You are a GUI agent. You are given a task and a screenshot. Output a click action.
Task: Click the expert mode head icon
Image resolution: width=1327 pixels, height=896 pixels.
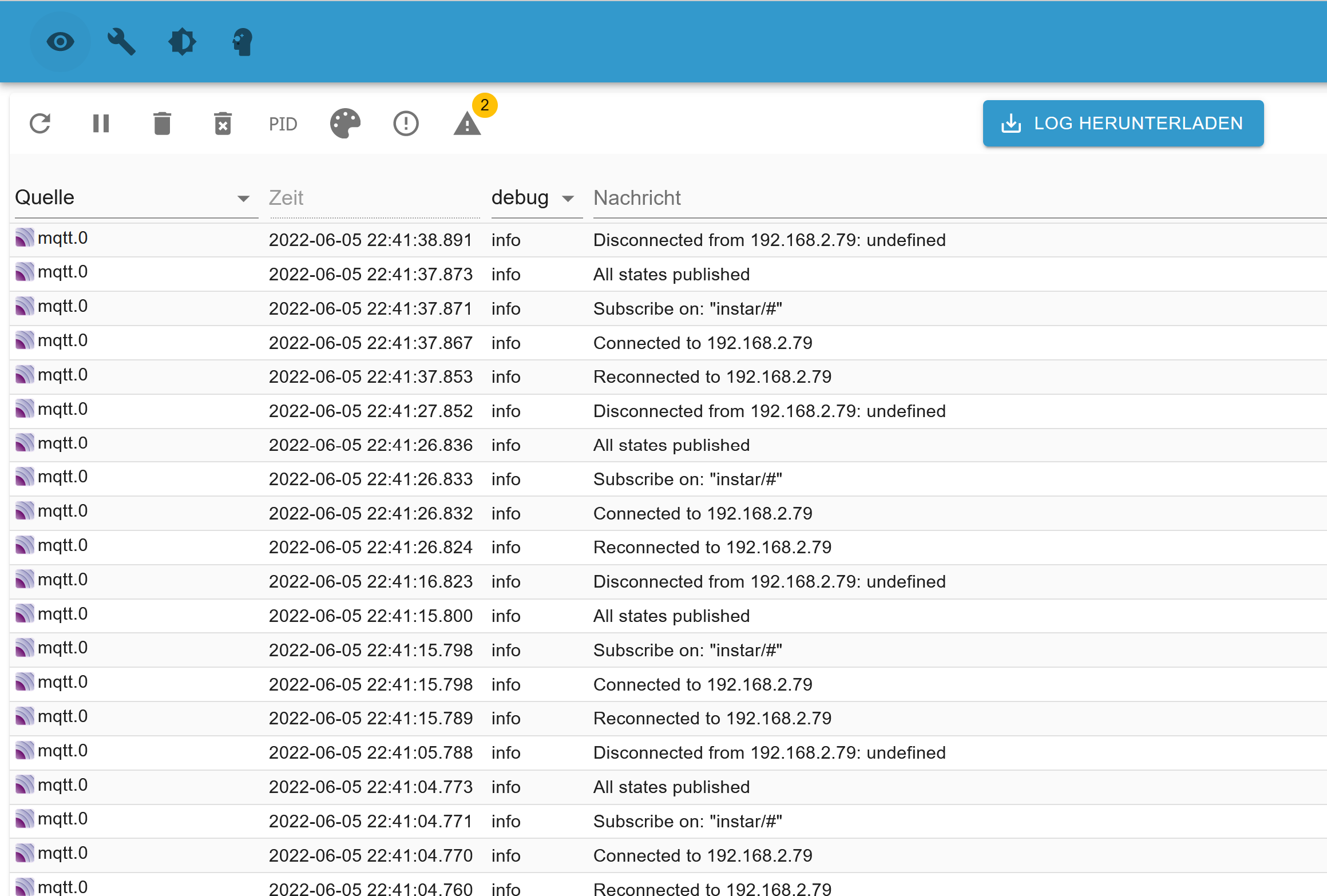click(243, 42)
